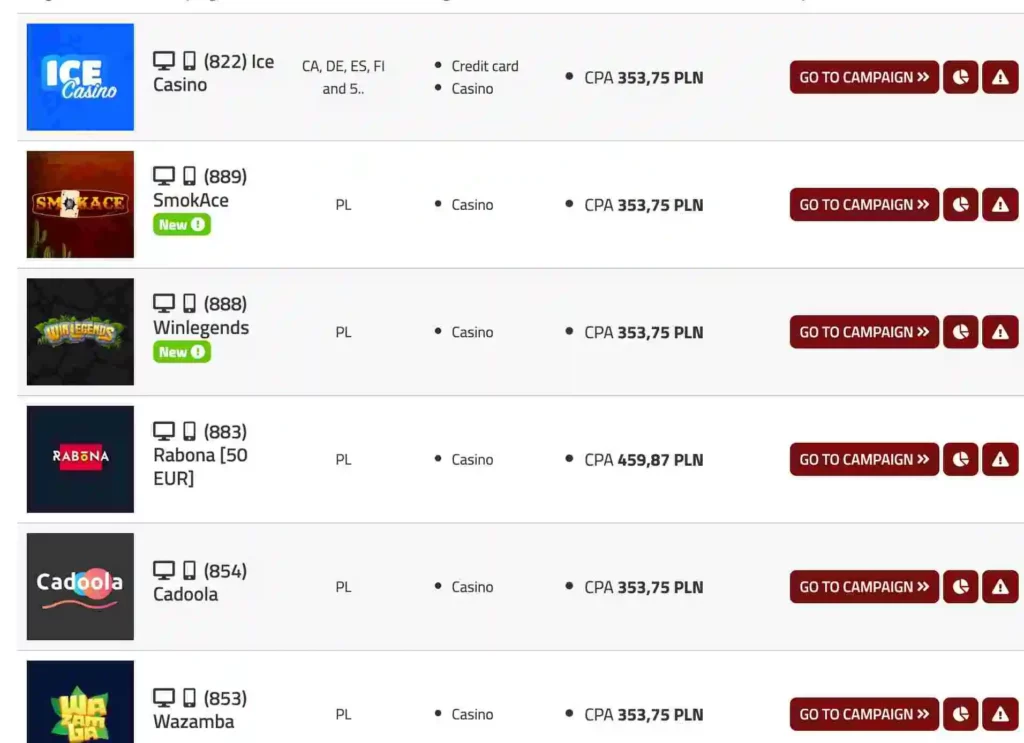The width and height of the screenshot is (1024, 743).
Task: Click the warning triangle icon for SmokAce
Action: [x=1000, y=204]
